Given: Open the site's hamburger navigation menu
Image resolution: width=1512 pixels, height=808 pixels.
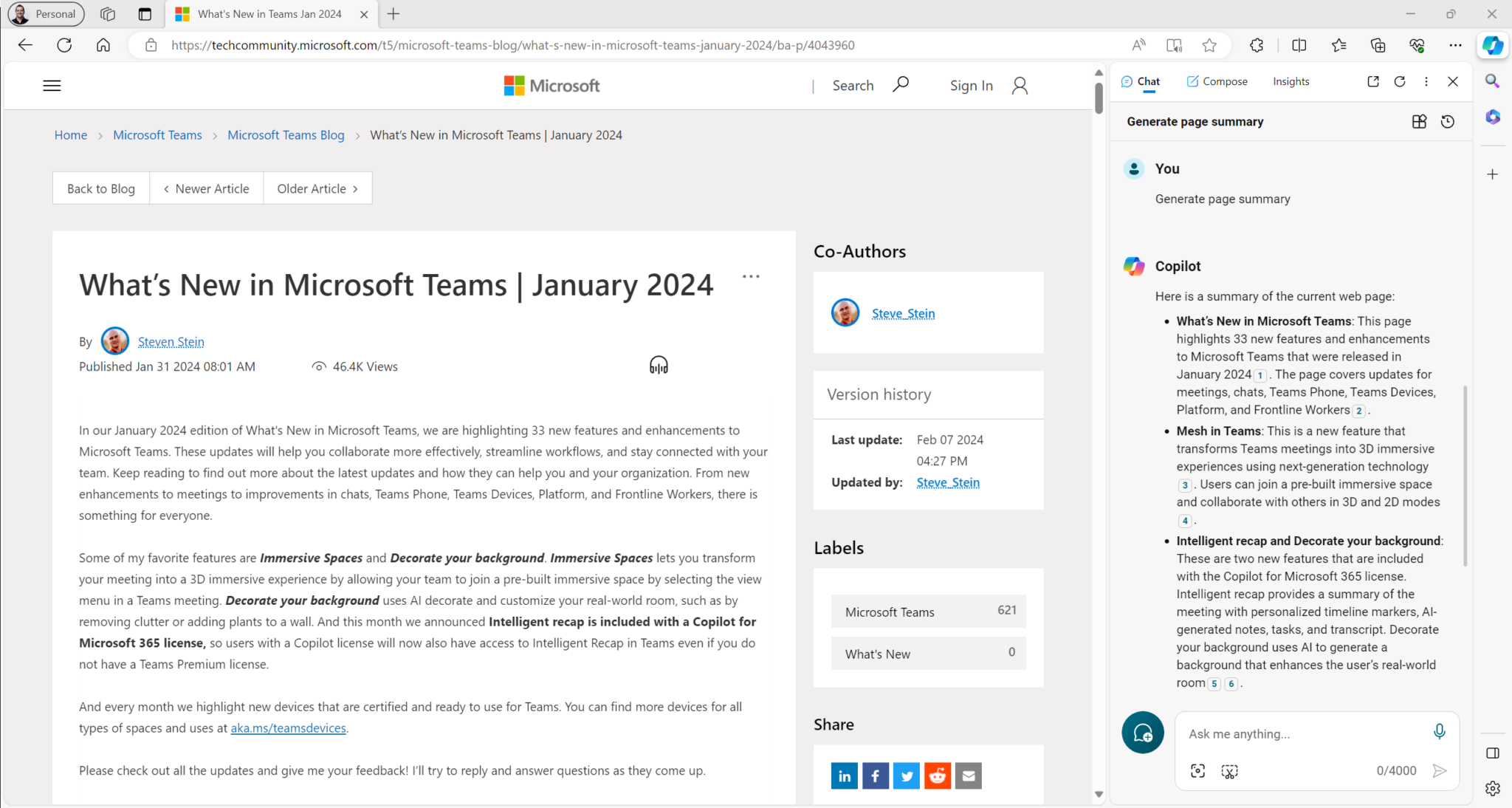Looking at the screenshot, I should tap(52, 85).
